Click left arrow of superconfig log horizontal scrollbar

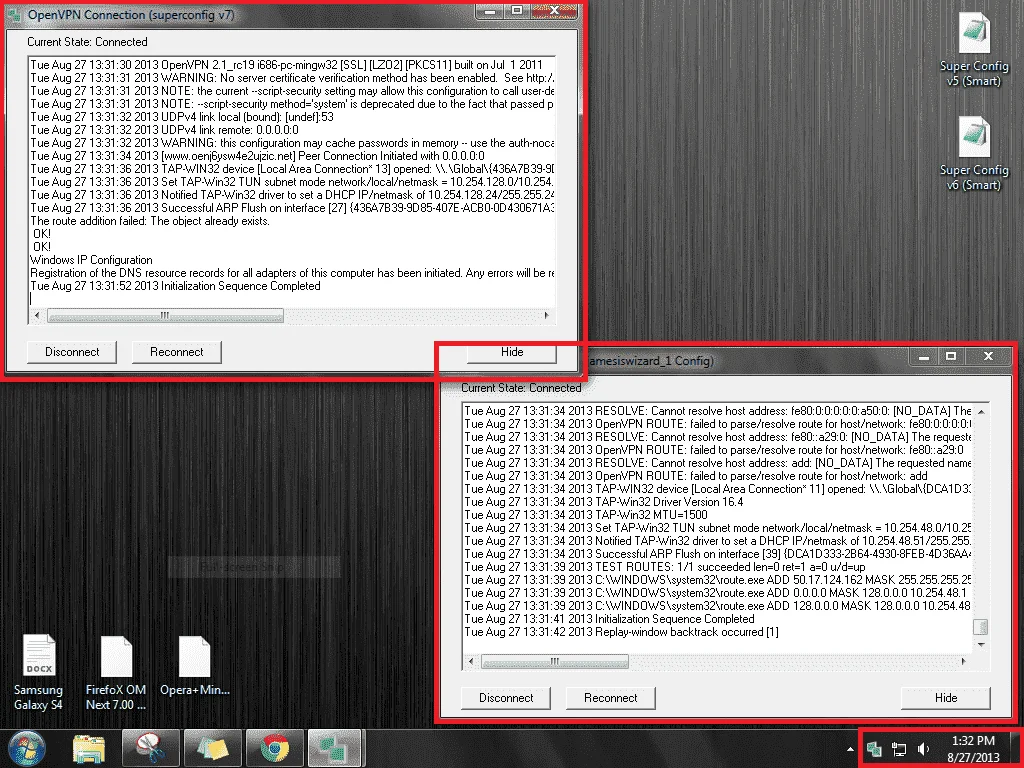pos(37,315)
